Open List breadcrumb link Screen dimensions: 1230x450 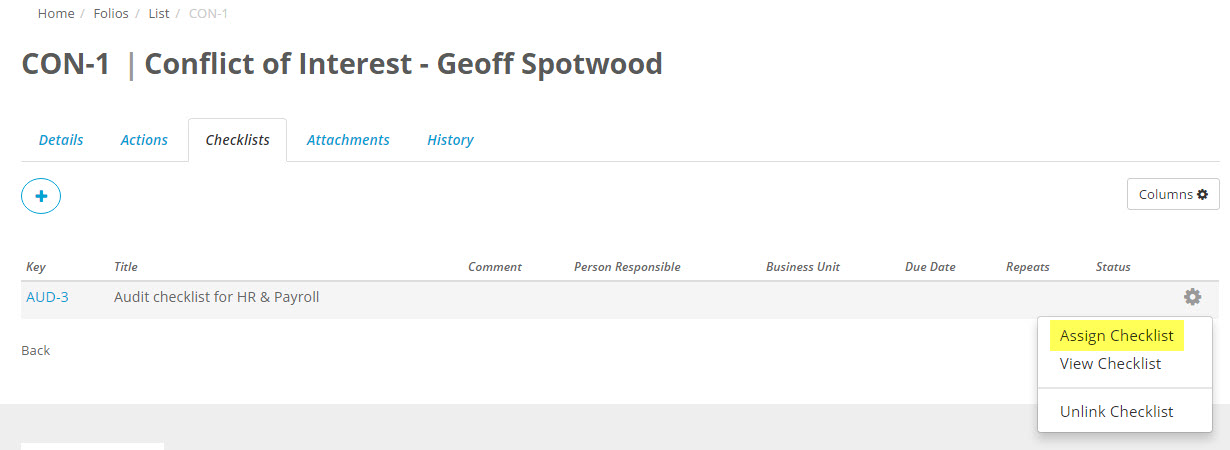pos(158,14)
